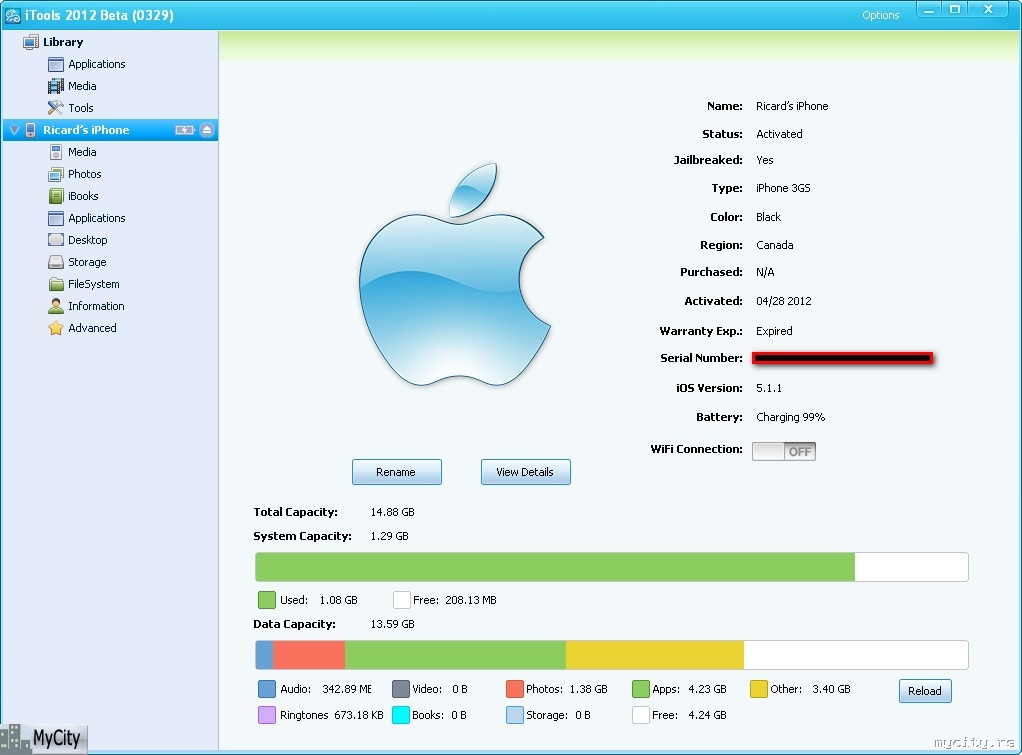
Task: Click the Reload button
Action: tap(925, 691)
